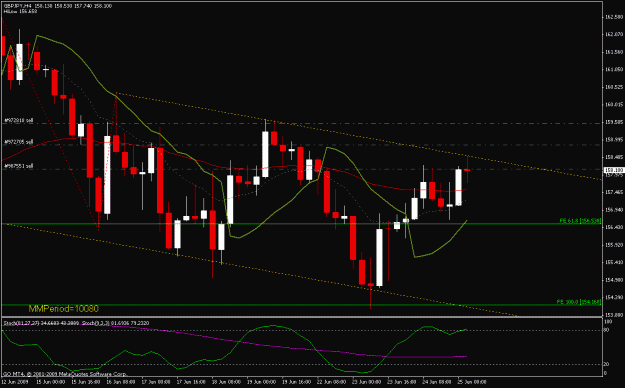Image resolution: width=625 pixels, height=388 pixels.
Task: Click the 160.015 price axis label
Action: click(x=614, y=104)
